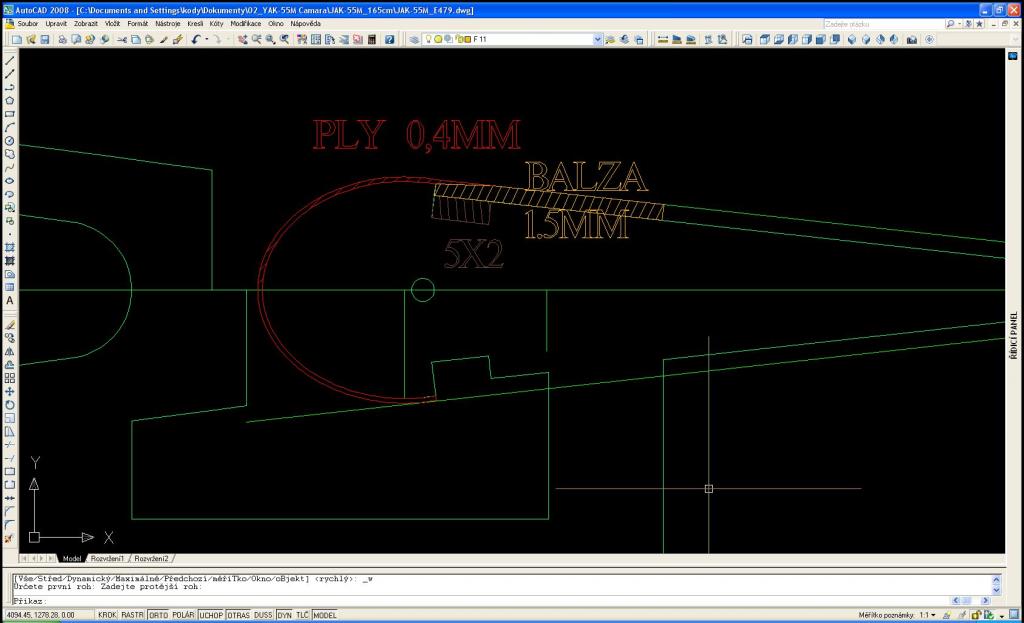
Task: Disable POLÁR tracking in status bar
Action: pyautogui.click(x=183, y=615)
